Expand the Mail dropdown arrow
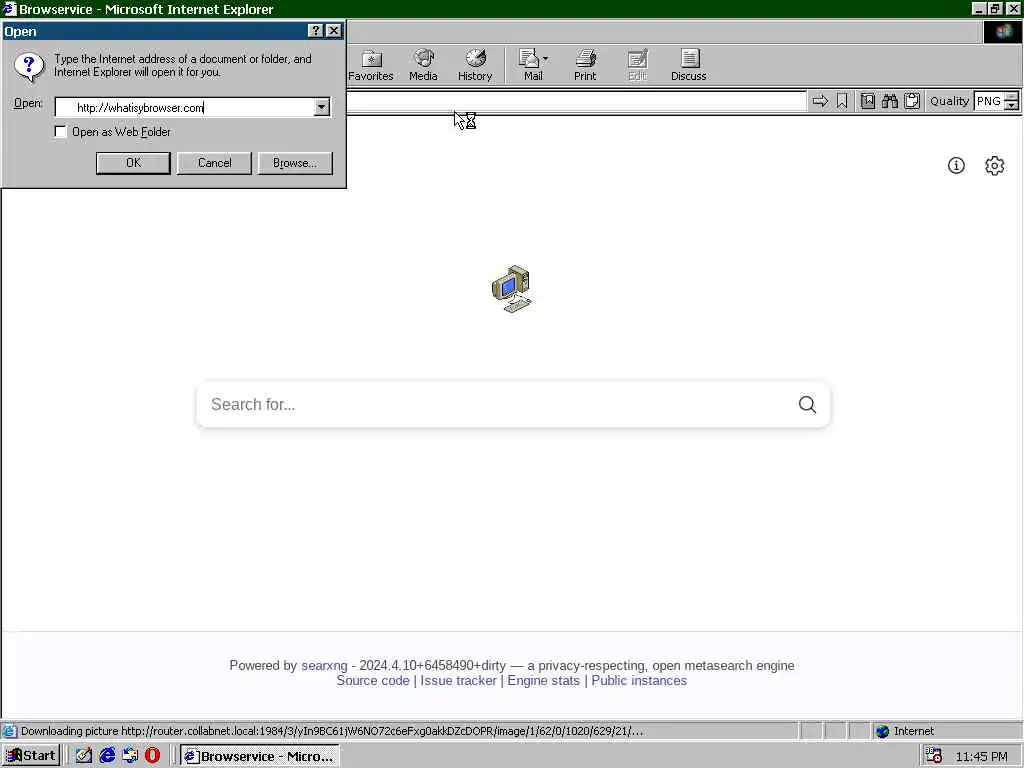 coord(546,59)
